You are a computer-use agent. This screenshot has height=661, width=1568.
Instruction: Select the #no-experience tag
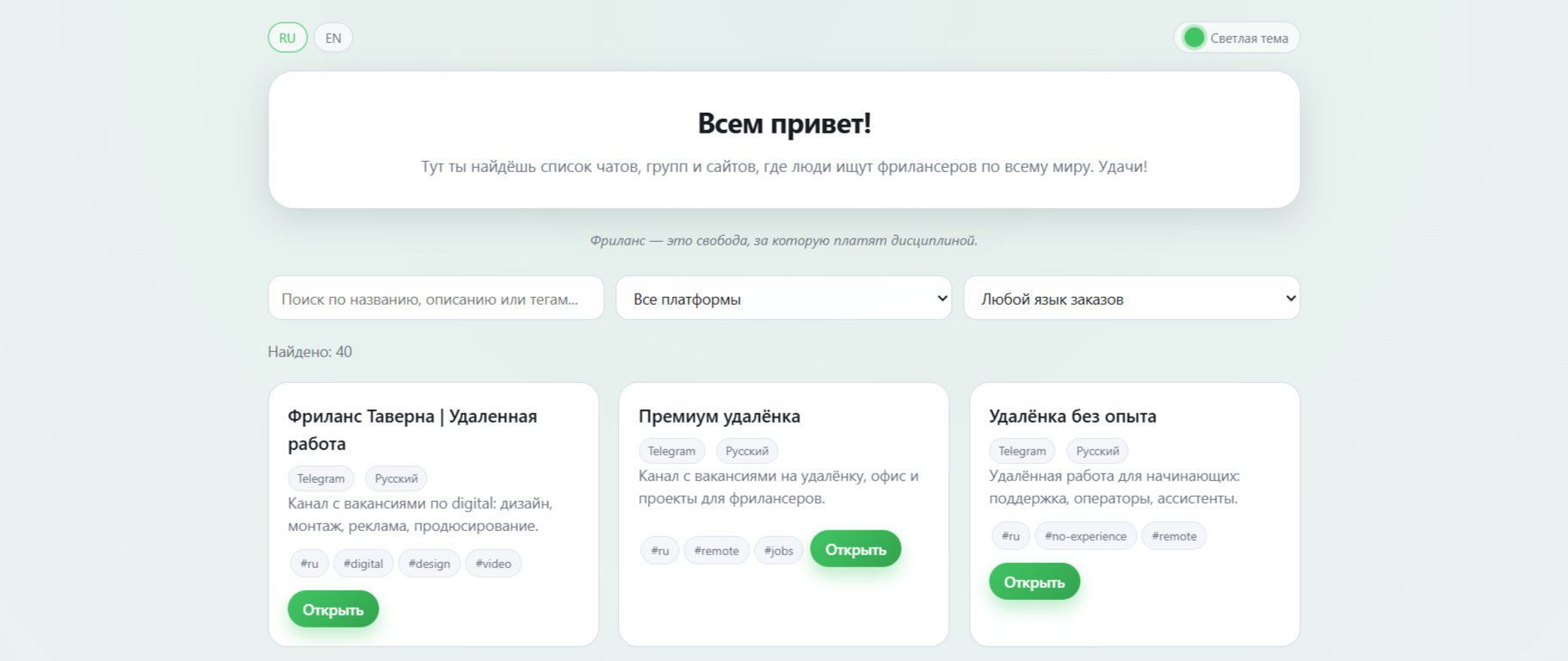(x=1085, y=536)
